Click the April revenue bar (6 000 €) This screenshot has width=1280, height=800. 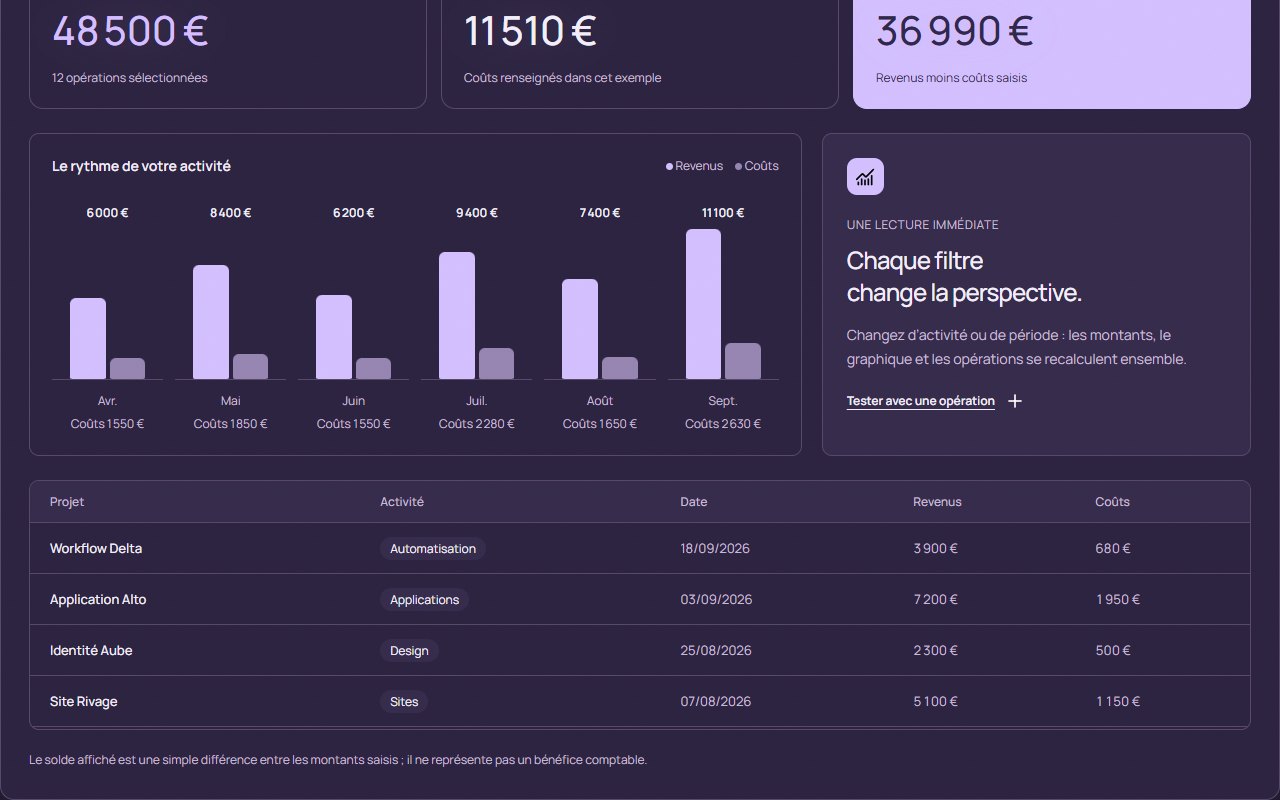88,339
